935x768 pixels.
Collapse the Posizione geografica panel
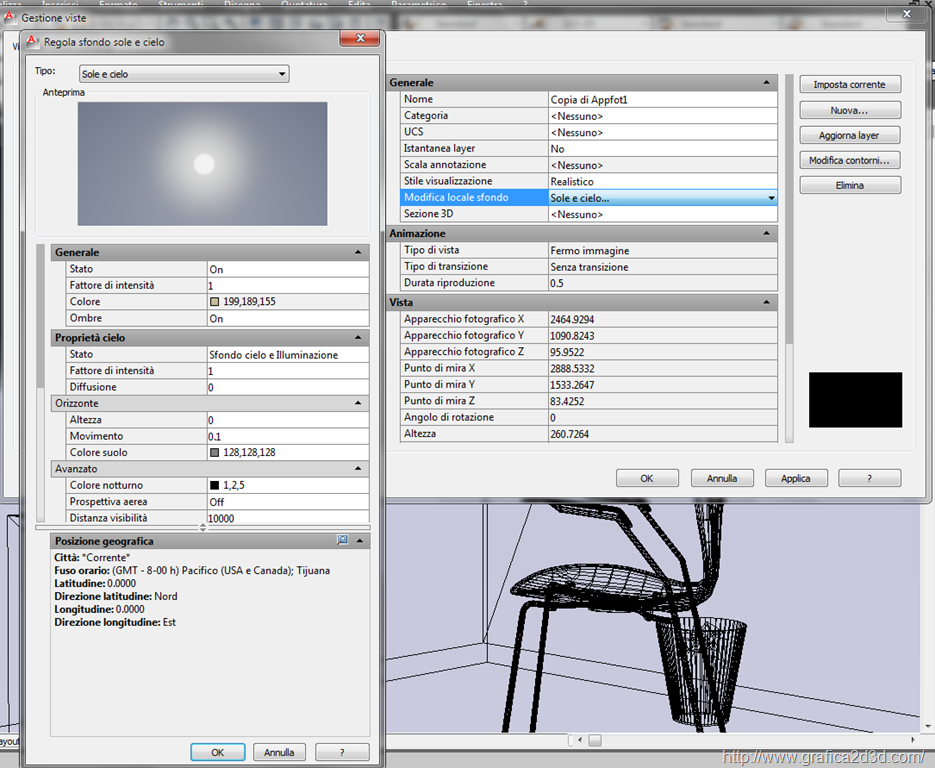click(x=358, y=540)
